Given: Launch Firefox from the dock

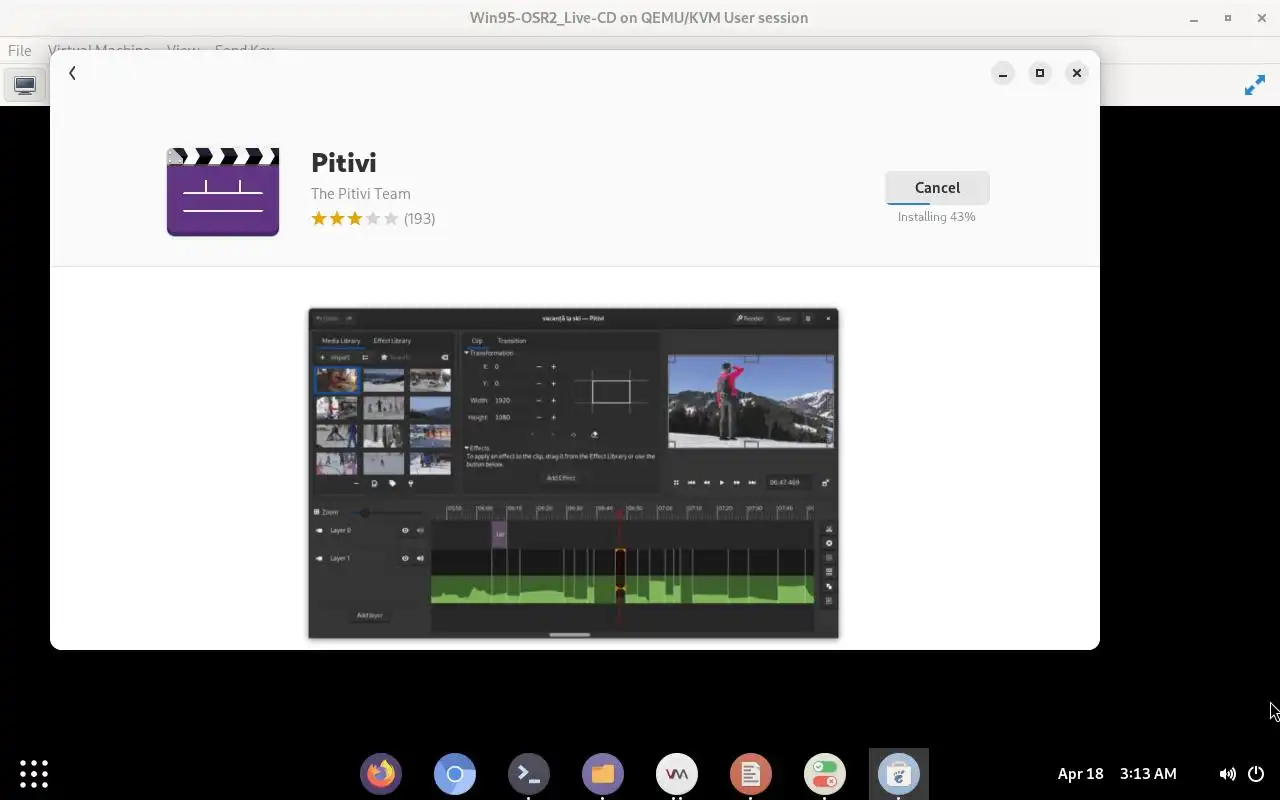Looking at the screenshot, I should [381, 773].
